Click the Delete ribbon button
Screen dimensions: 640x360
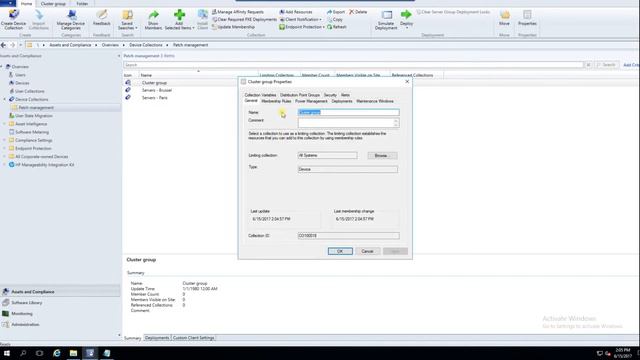(358, 12)
